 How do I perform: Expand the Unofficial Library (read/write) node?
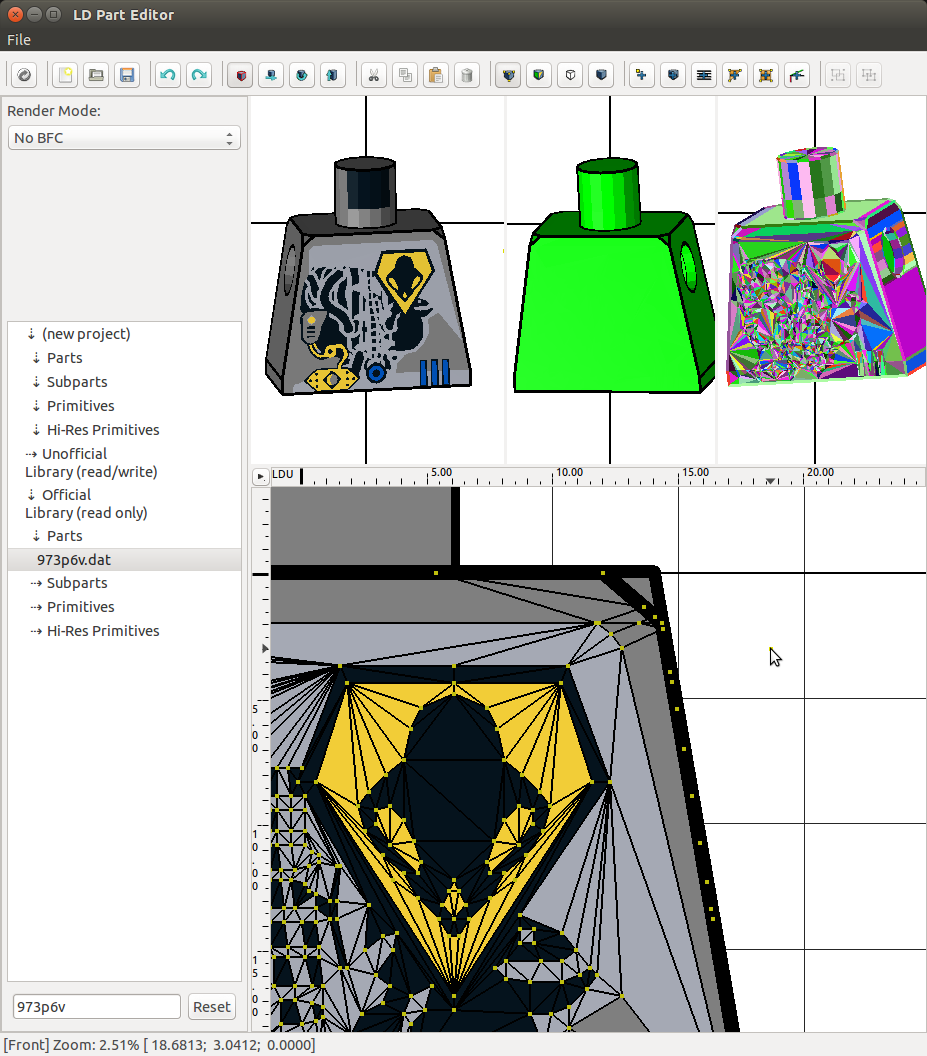tap(31, 454)
